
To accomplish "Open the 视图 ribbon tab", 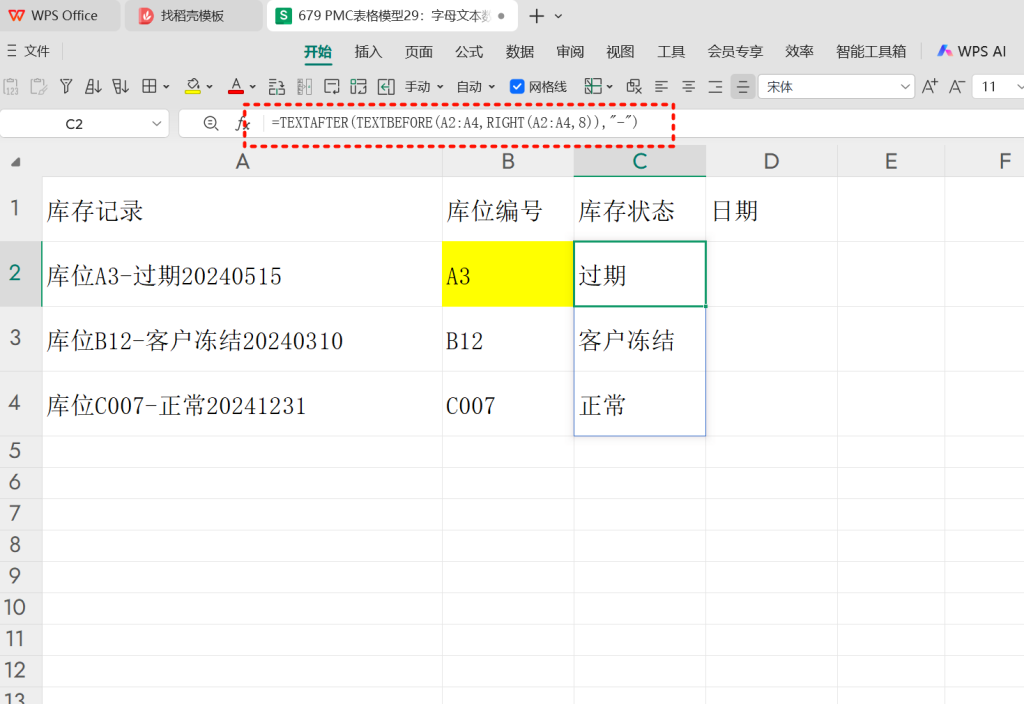I will click(x=620, y=52).
